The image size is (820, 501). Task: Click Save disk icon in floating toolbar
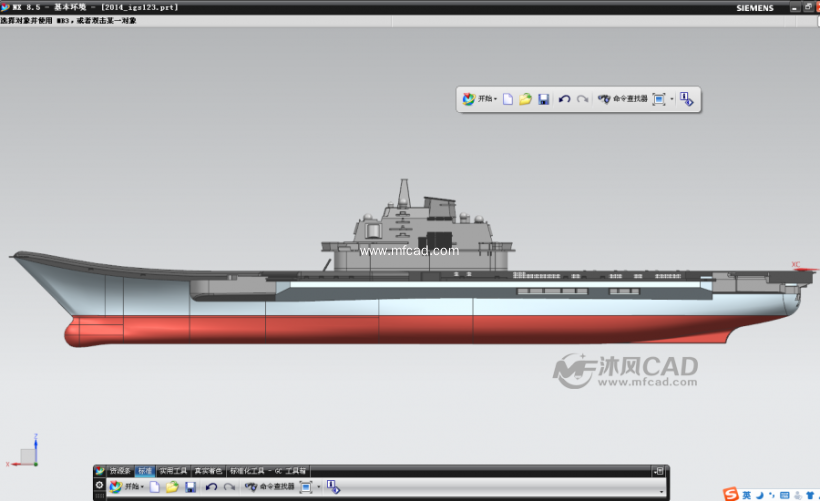coord(543,100)
